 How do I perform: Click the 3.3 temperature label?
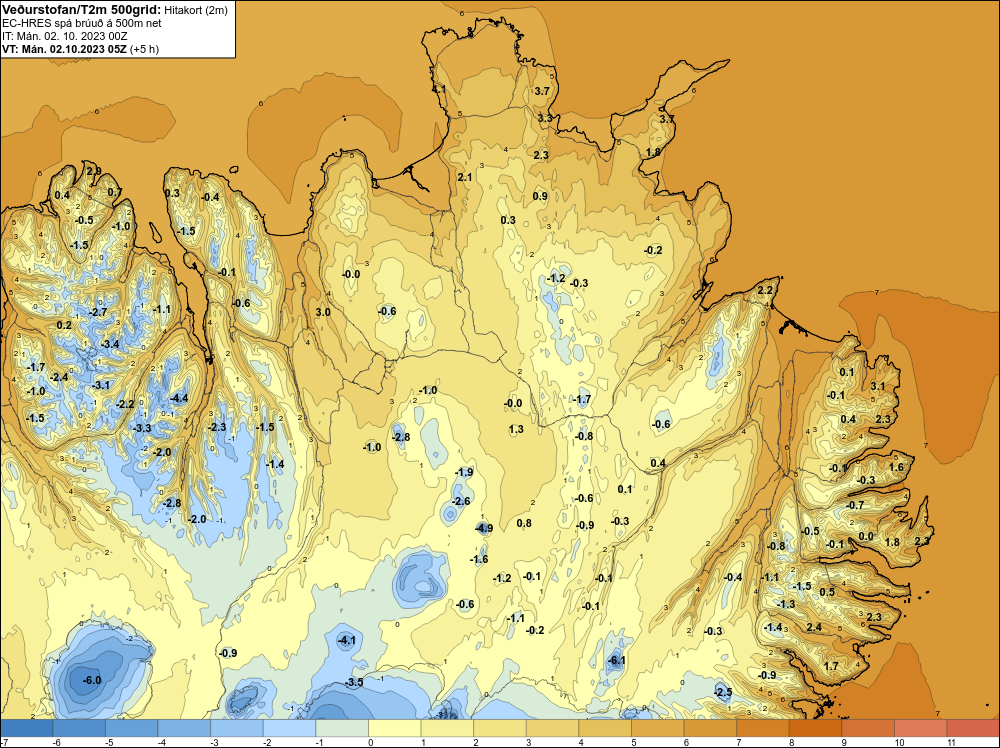pos(545,119)
